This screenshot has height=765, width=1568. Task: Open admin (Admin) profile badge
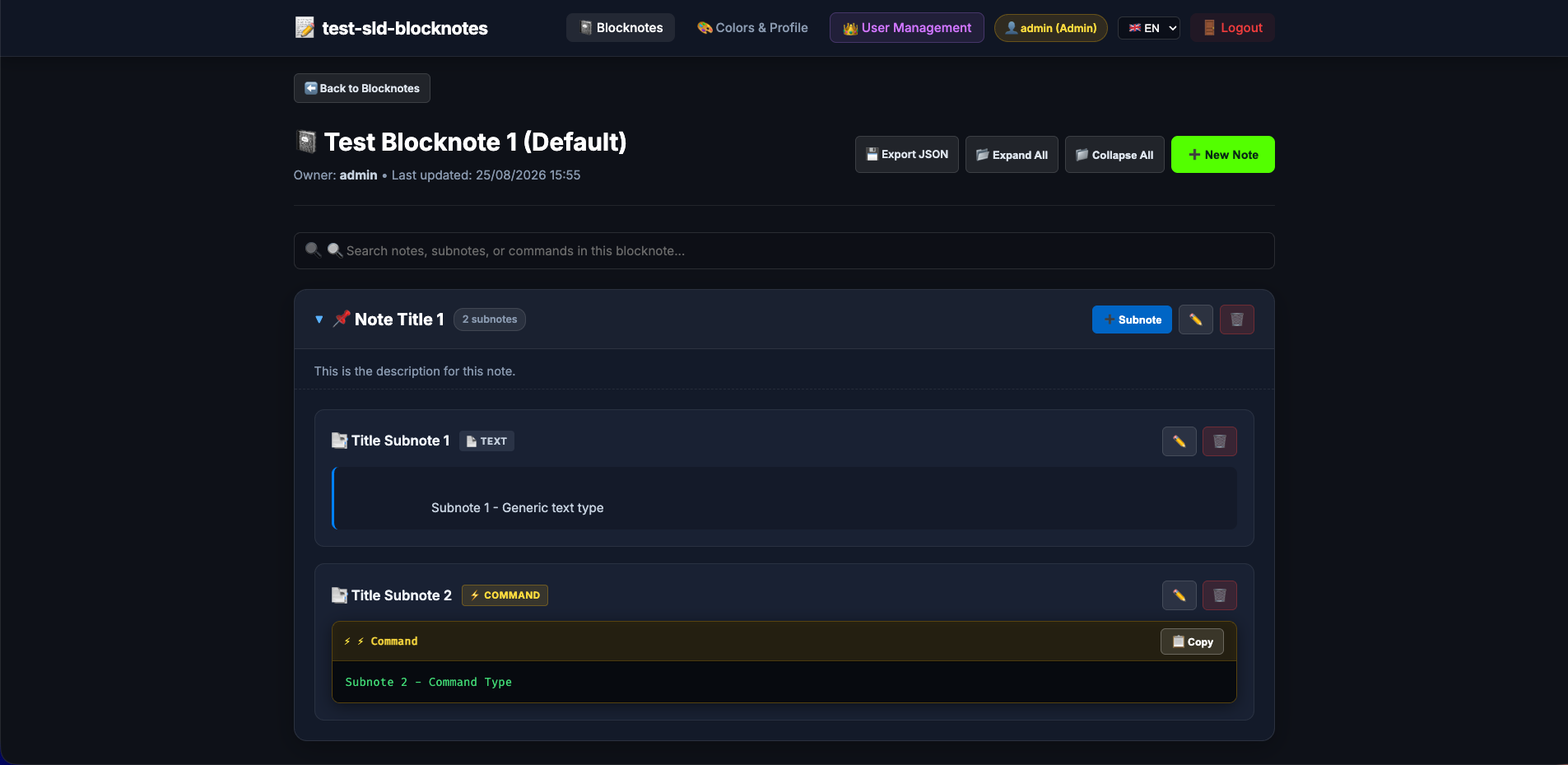point(1051,28)
